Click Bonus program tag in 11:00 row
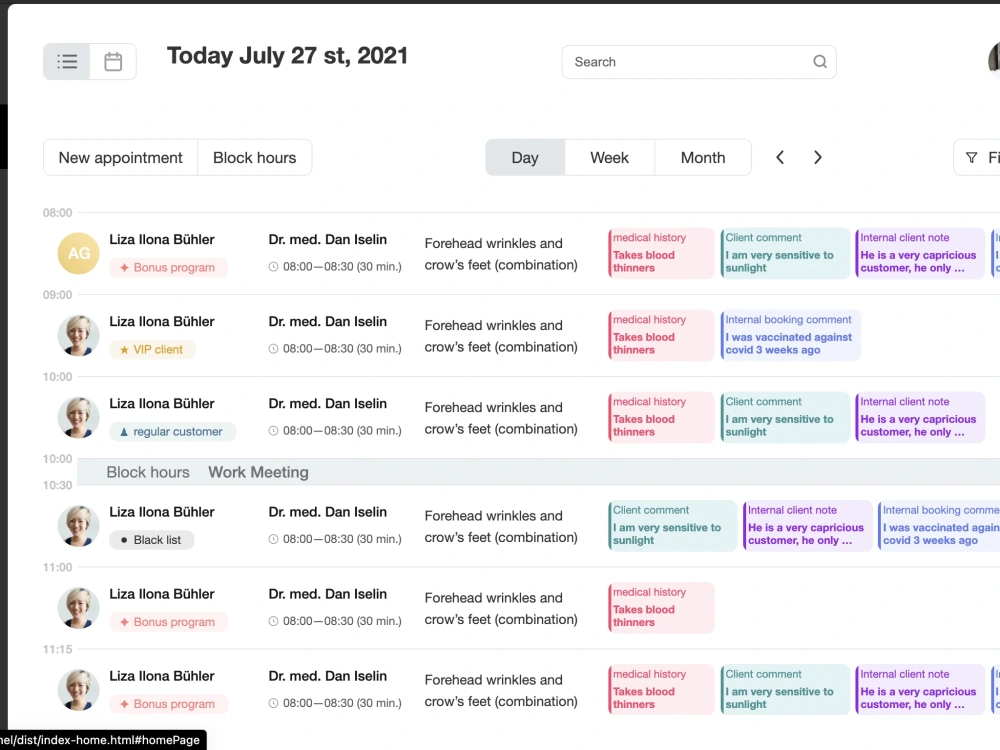 coord(168,622)
